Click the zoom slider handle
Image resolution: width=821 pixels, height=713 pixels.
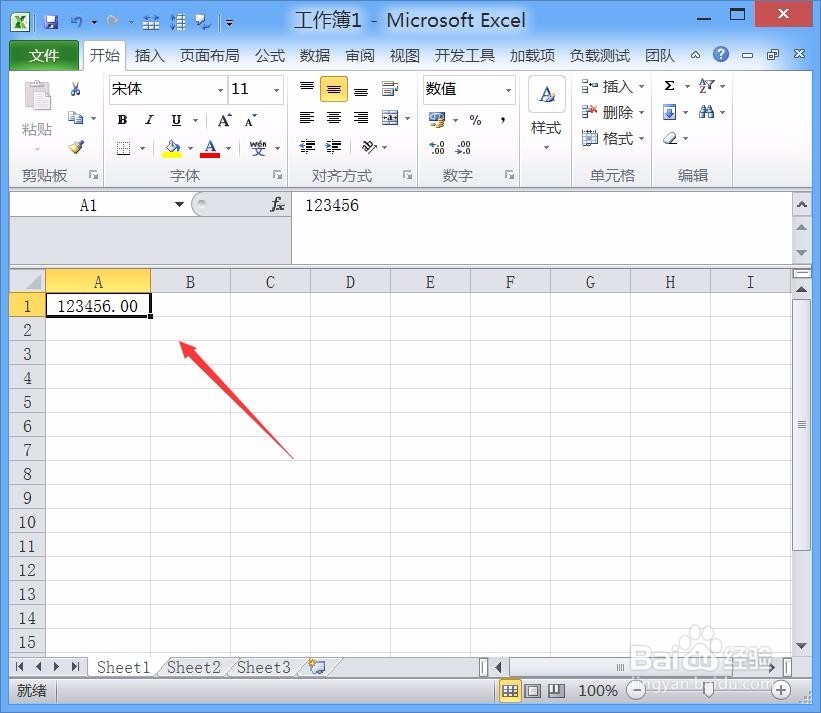[x=708, y=691]
